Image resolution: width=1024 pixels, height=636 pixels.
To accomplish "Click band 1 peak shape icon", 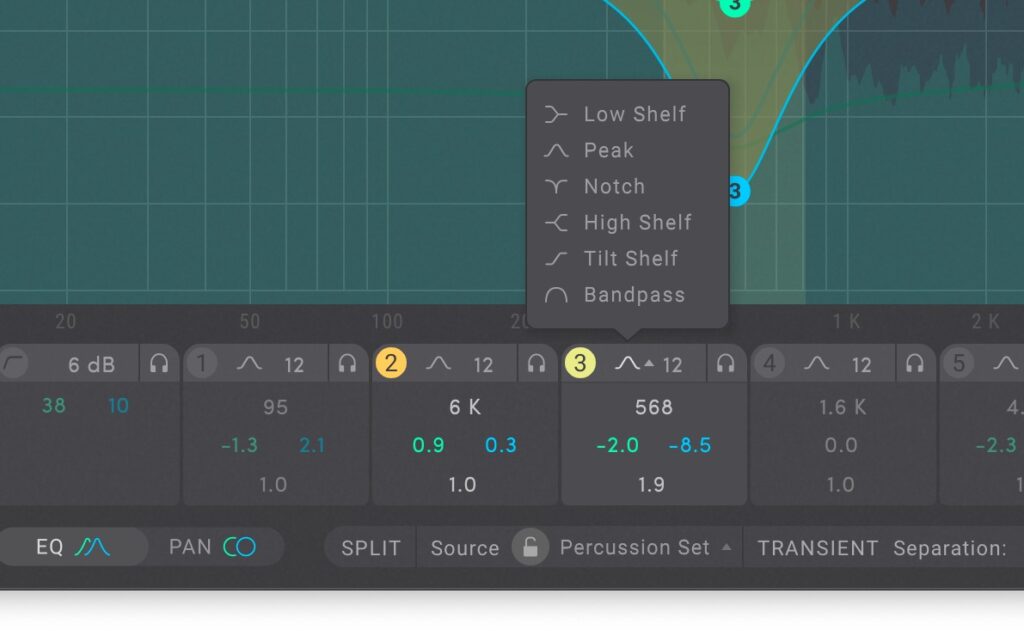I will click(x=249, y=364).
